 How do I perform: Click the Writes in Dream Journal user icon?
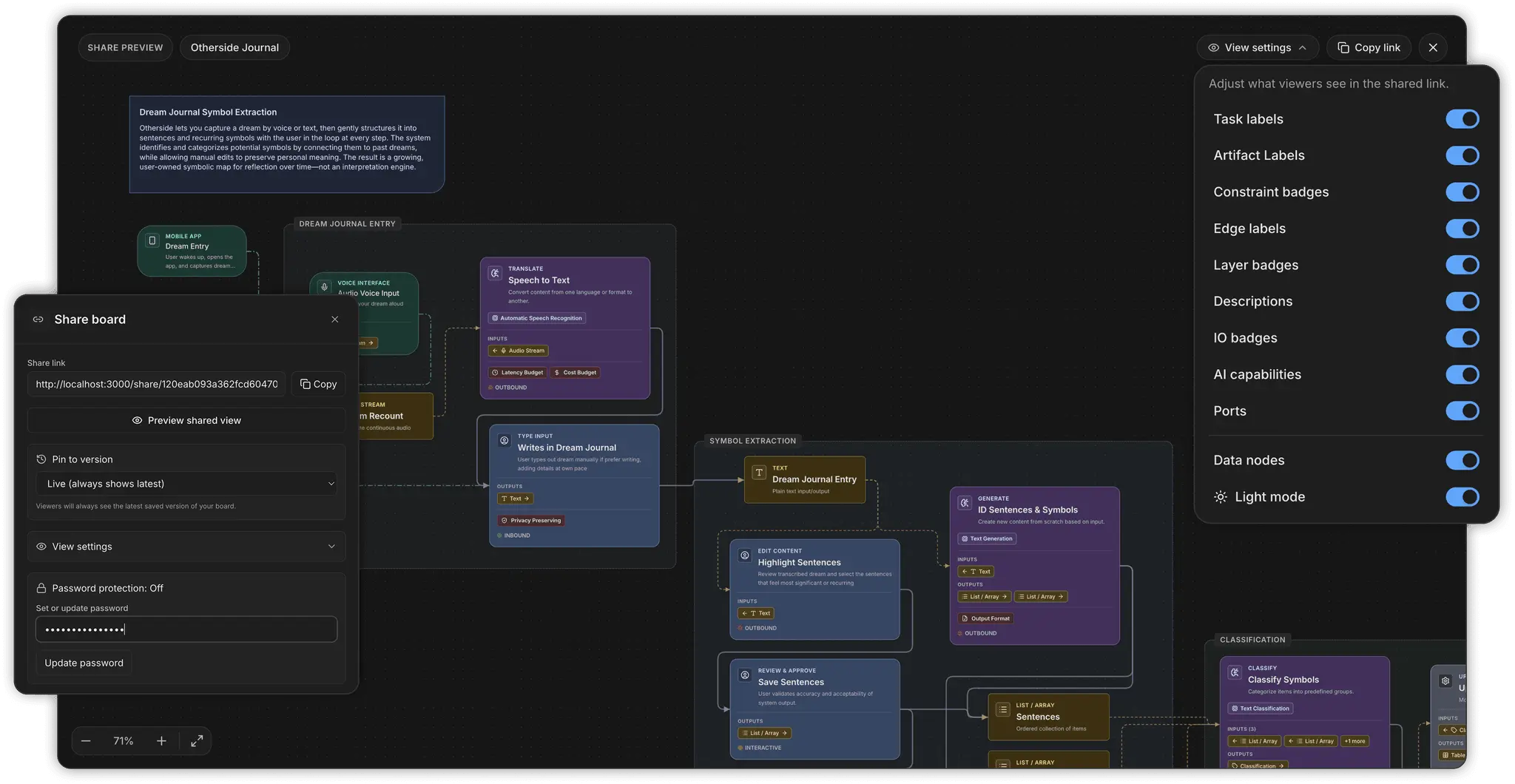coord(505,440)
